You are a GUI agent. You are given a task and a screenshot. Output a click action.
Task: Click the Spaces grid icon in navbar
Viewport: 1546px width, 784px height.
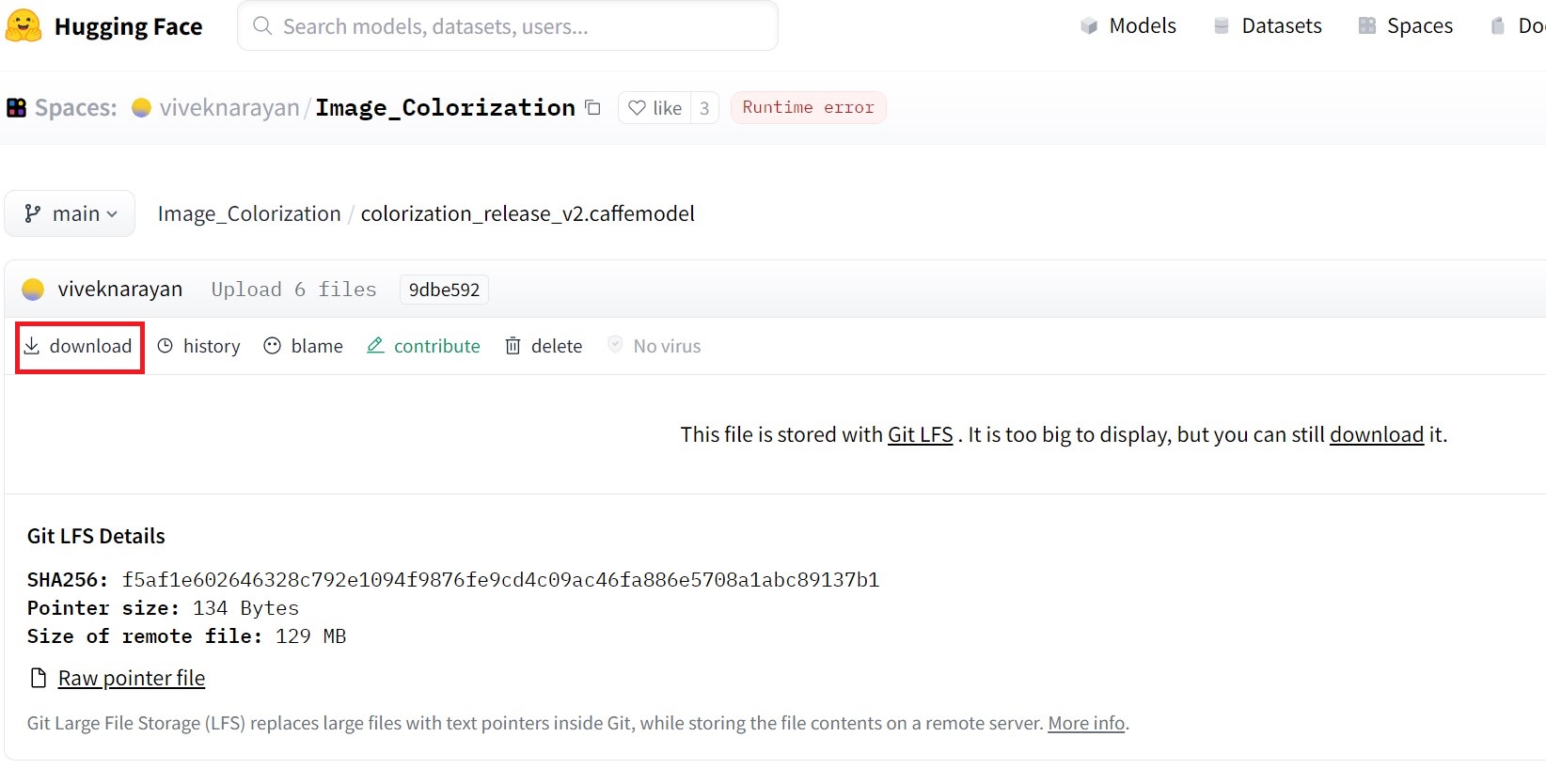1367,26
